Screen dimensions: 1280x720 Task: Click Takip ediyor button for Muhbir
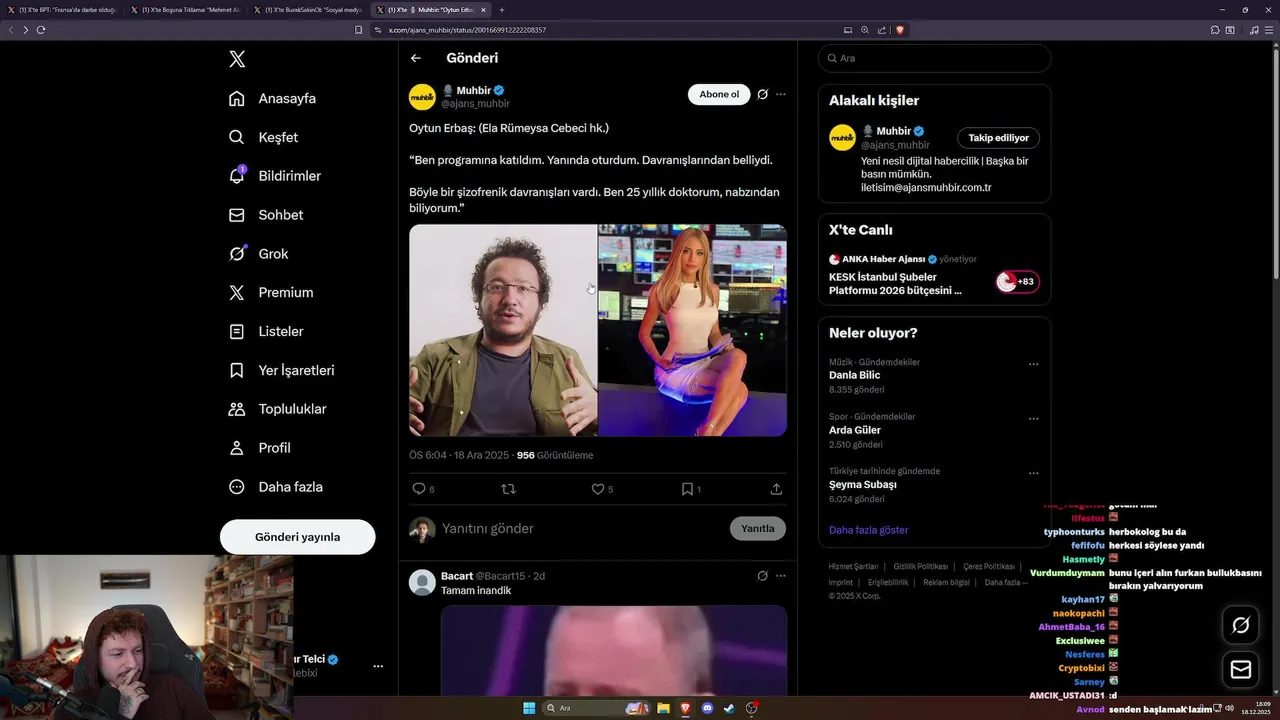[x=998, y=138]
